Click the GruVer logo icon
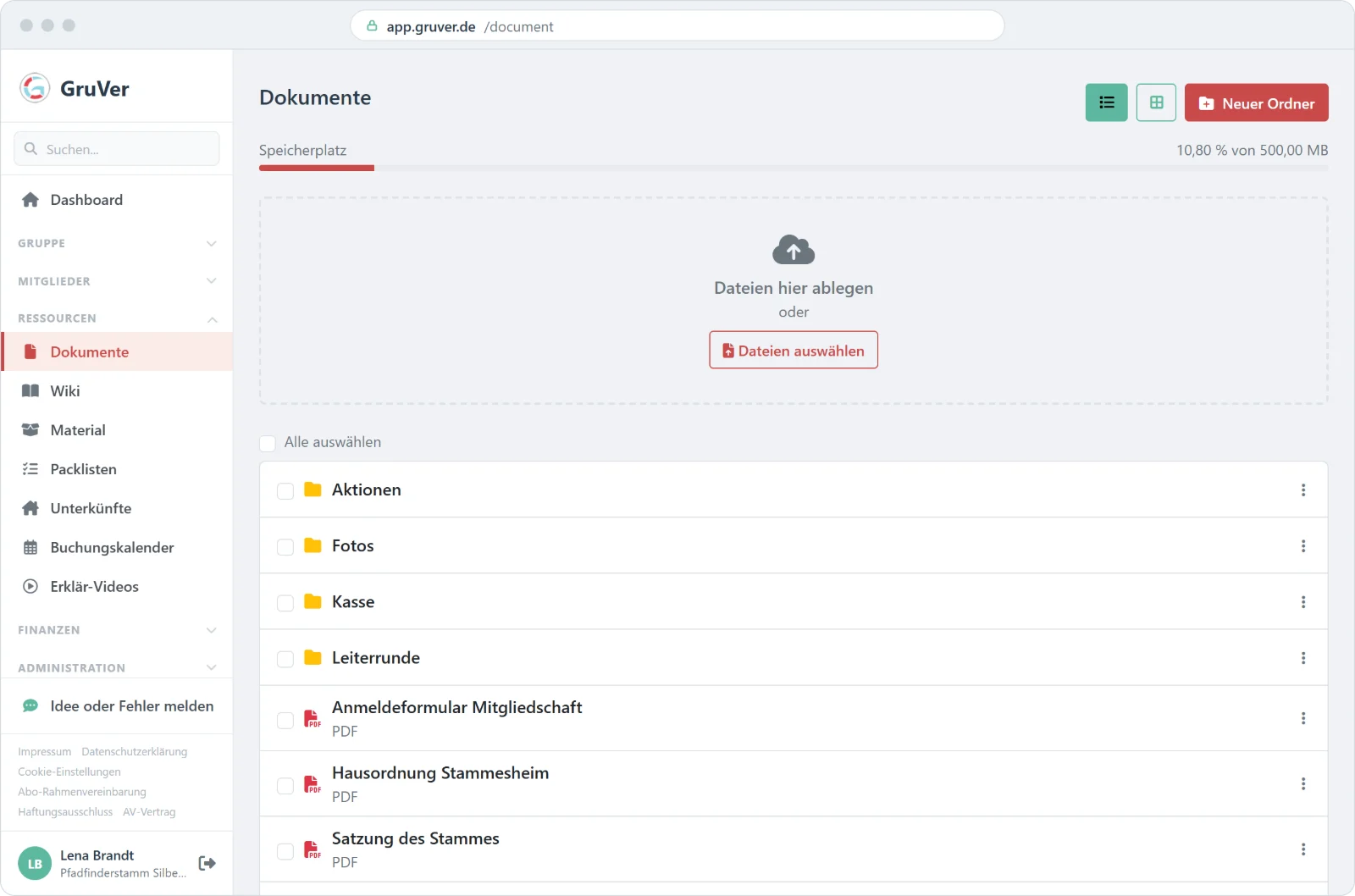This screenshot has width=1355, height=896. (x=35, y=88)
